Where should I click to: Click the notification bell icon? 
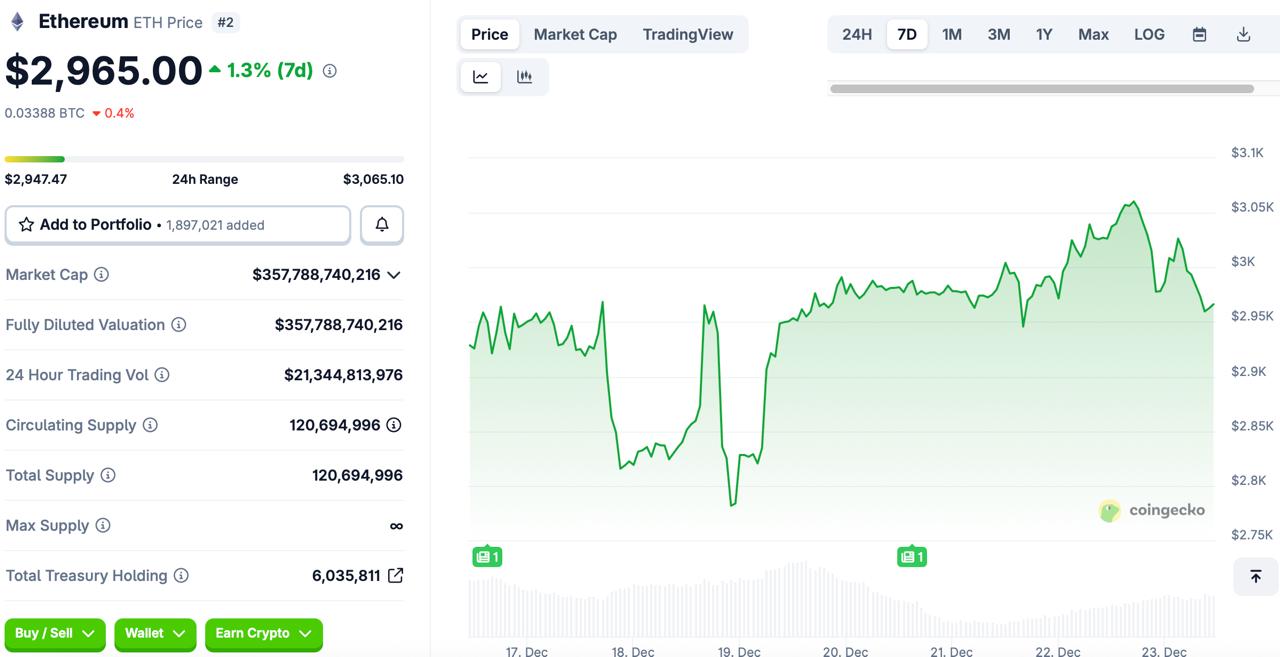pyautogui.click(x=382, y=224)
